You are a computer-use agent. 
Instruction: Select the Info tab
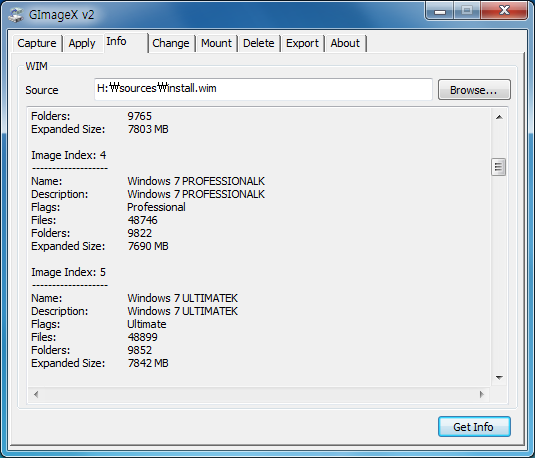click(x=125, y=42)
